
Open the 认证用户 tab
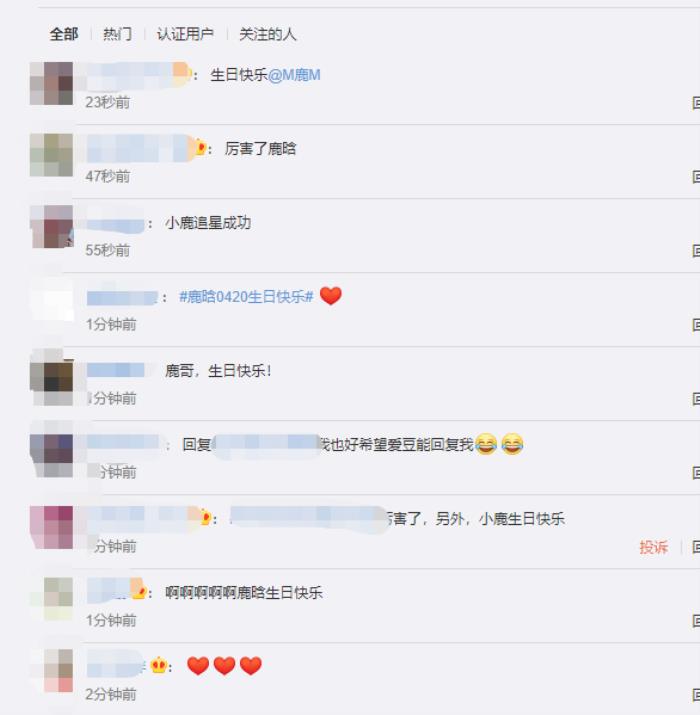point(185,34)
